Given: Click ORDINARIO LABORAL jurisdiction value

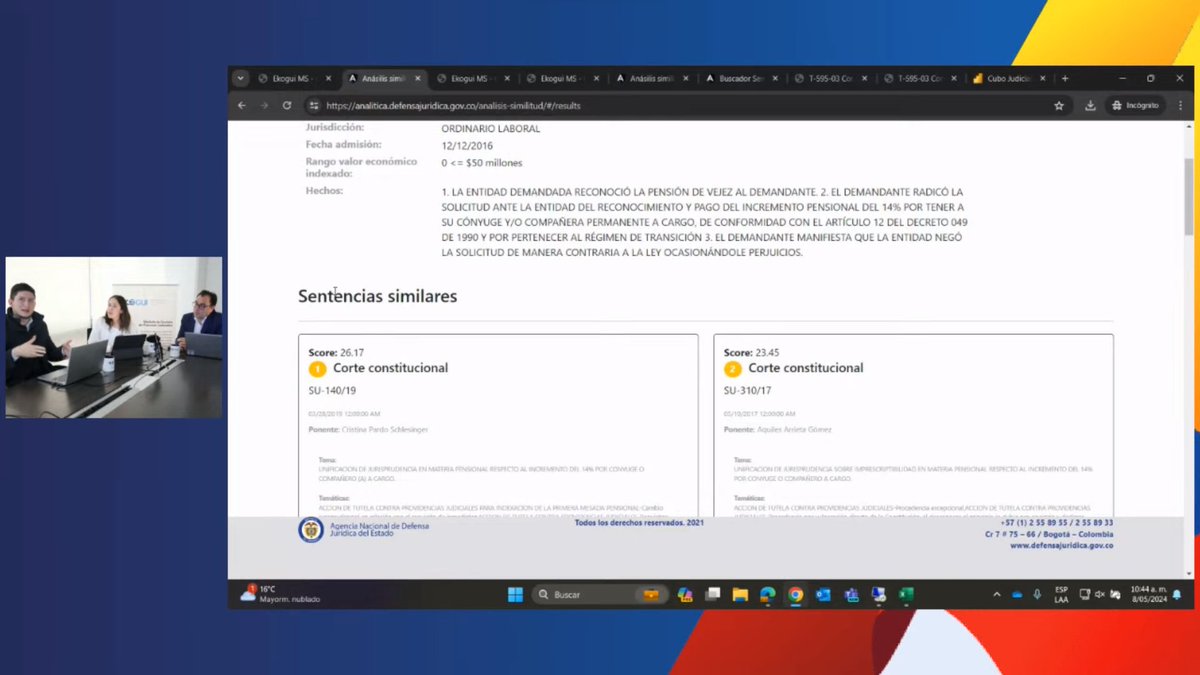Looking at the screenshot, I should 490,128.
